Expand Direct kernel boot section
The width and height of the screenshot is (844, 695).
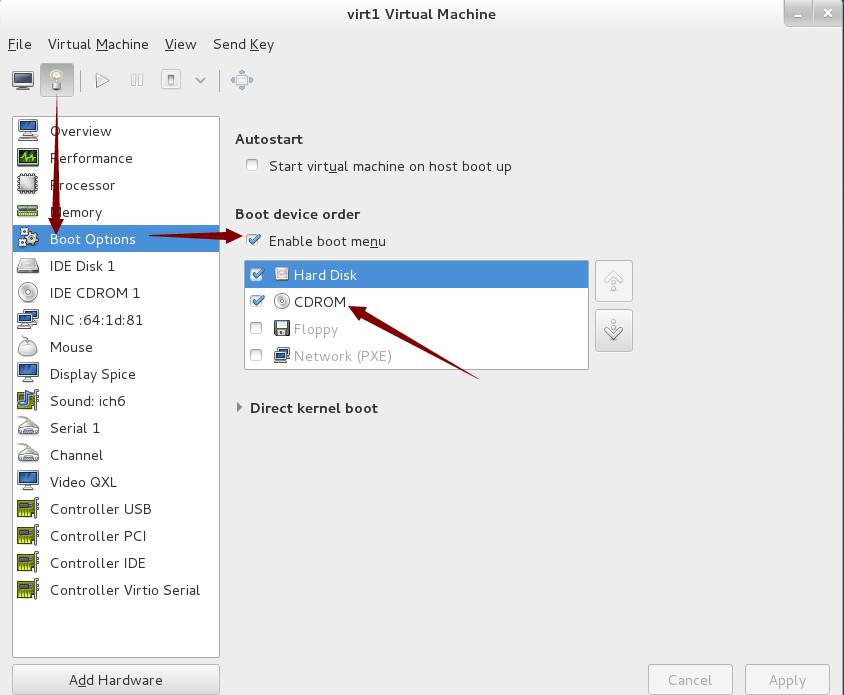click(x=240, y=408)
